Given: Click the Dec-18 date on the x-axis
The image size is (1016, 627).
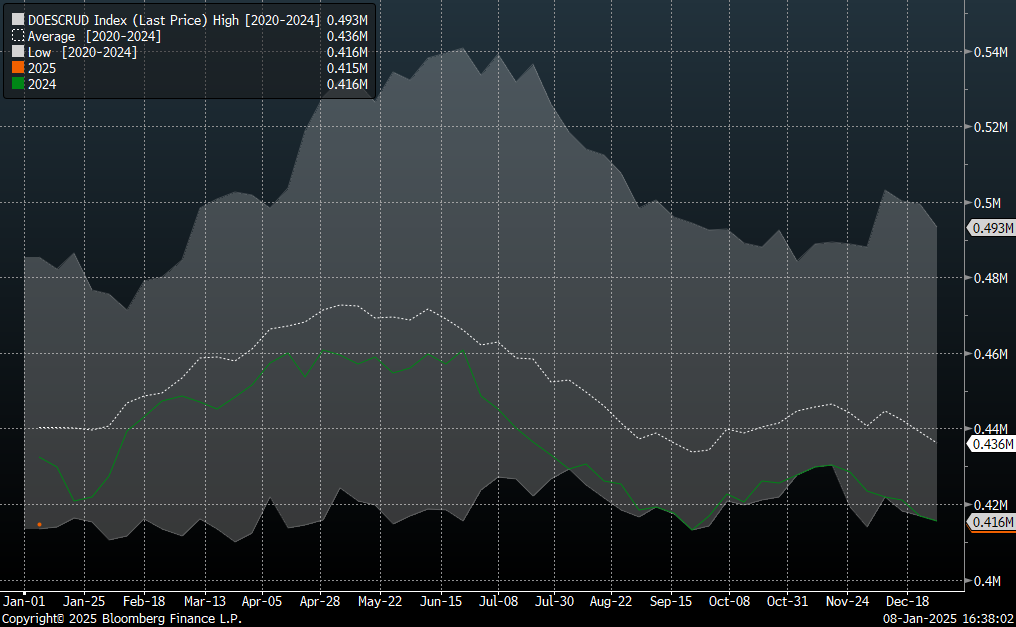Looking at the screenshot, I should pyautogui.click(x=906, y=602).
